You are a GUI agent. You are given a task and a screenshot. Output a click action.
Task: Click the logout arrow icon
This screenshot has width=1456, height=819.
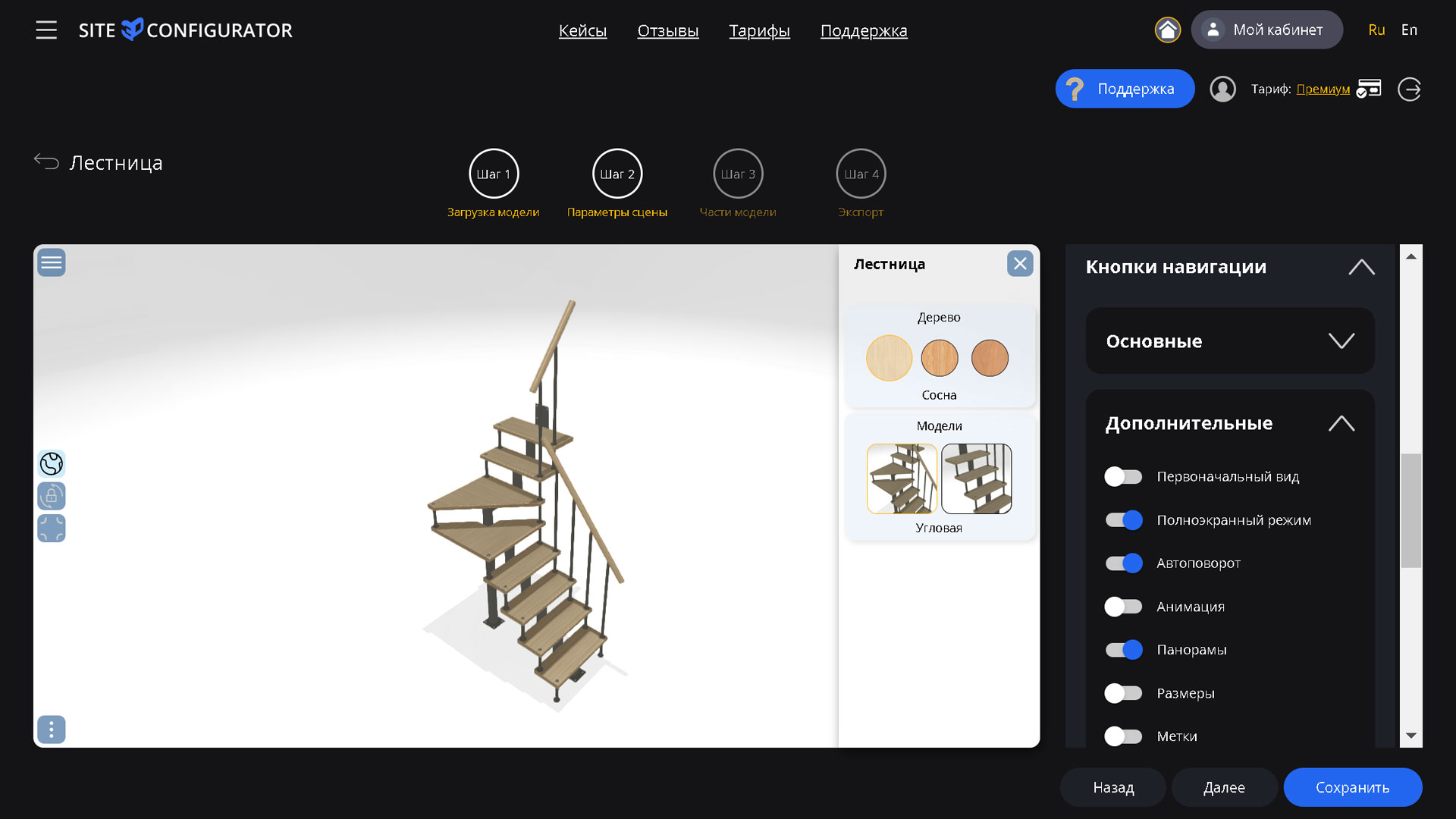[x=1409, y=89]
